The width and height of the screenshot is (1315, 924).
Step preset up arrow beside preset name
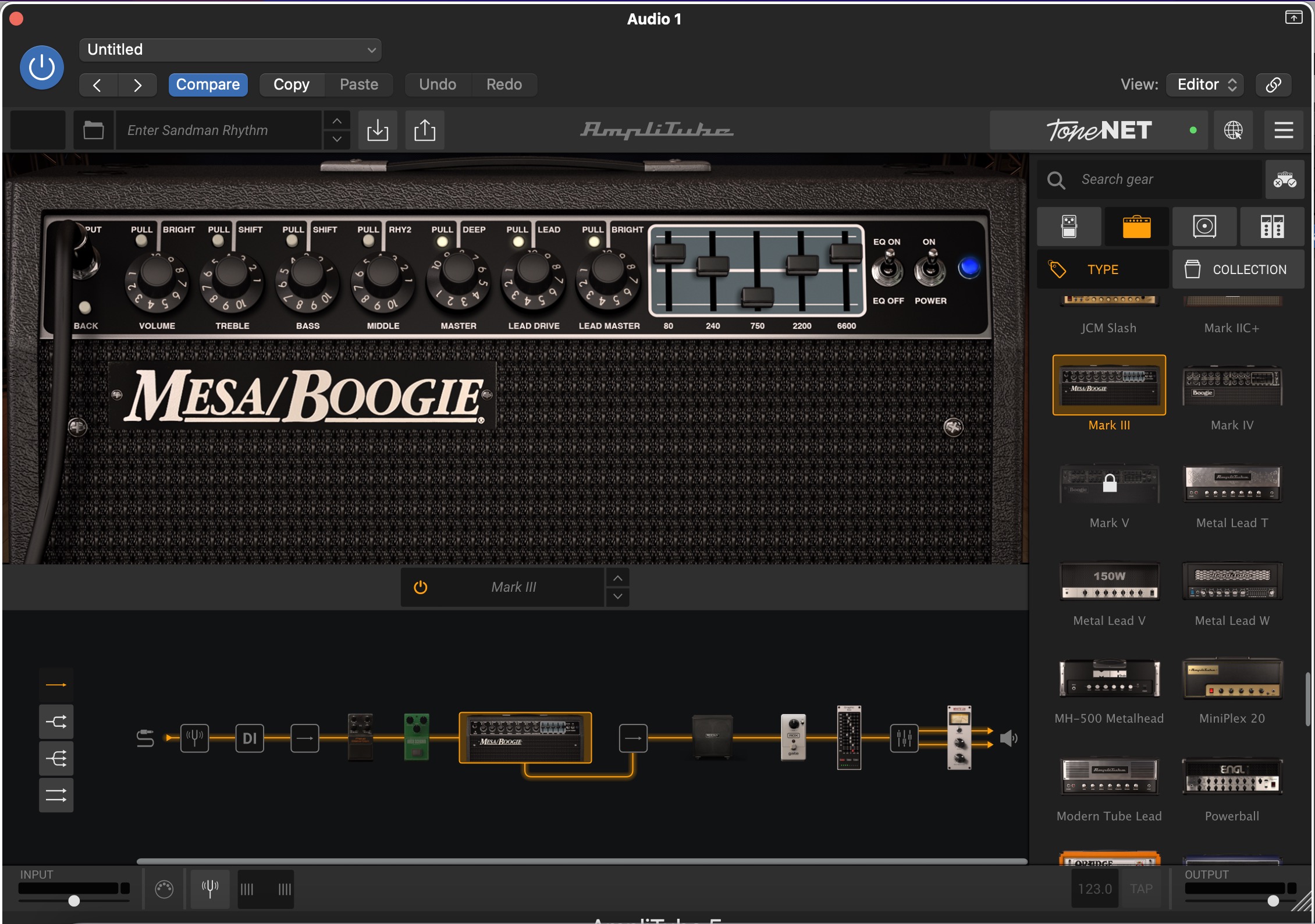point(336,121)
